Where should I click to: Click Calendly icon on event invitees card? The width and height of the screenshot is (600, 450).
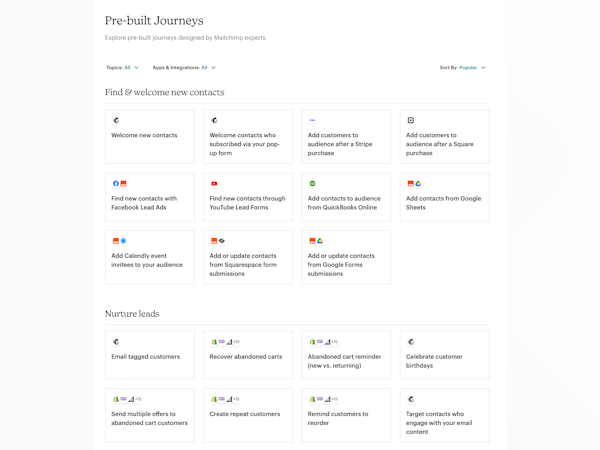click(123, 241)
